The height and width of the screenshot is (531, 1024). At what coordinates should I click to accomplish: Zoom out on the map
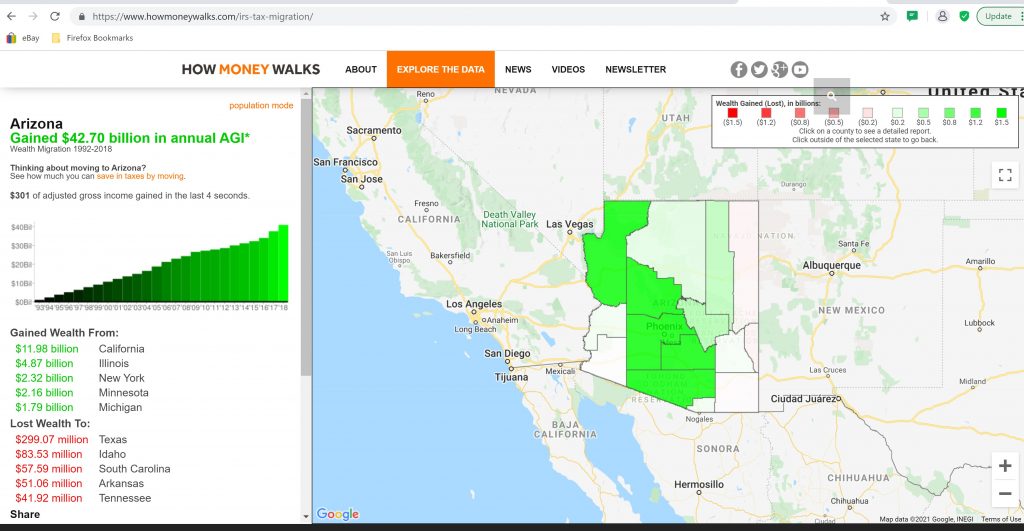pos(1005,494)
